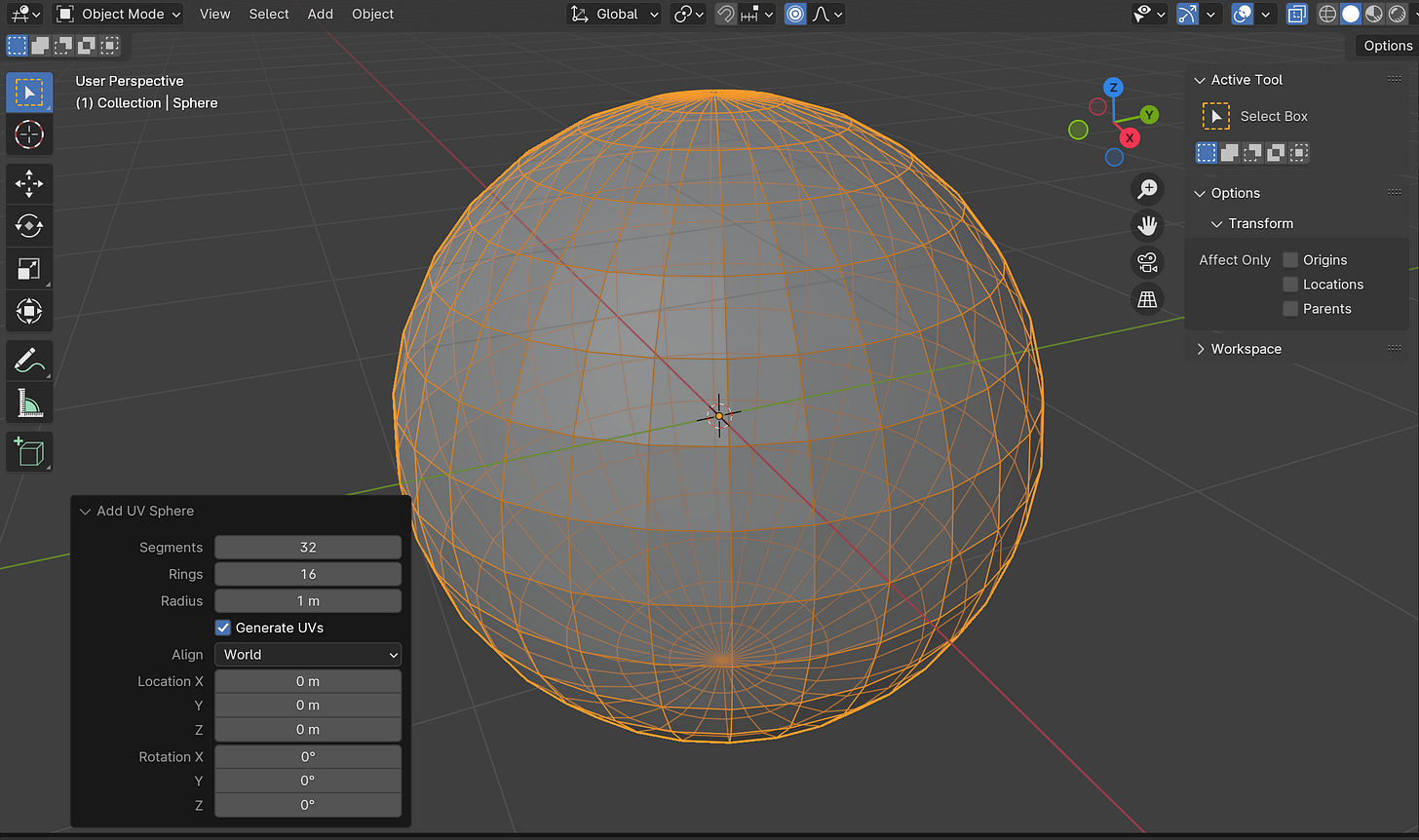Open the proportional falloff dropdown
This screenshot has height=840, width=1419.
[x=826, y=14]
